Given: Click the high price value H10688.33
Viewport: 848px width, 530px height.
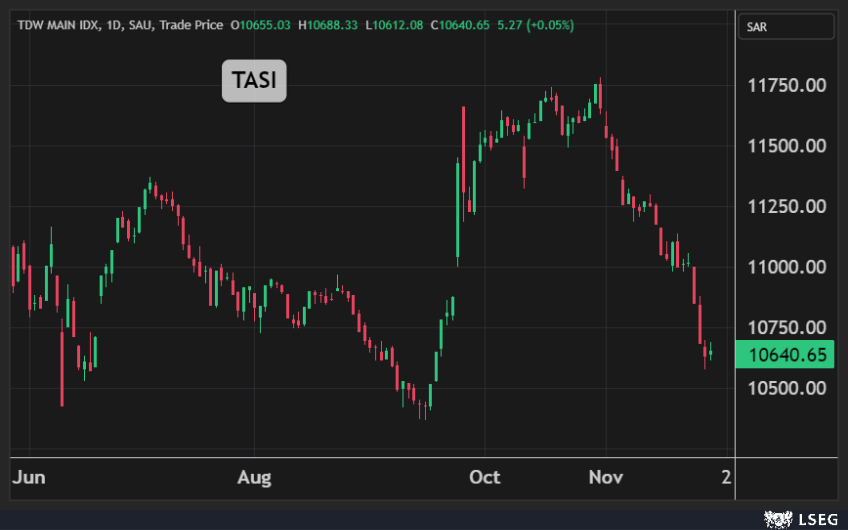Looking at the screenshot, I should (x=333, y=24).
